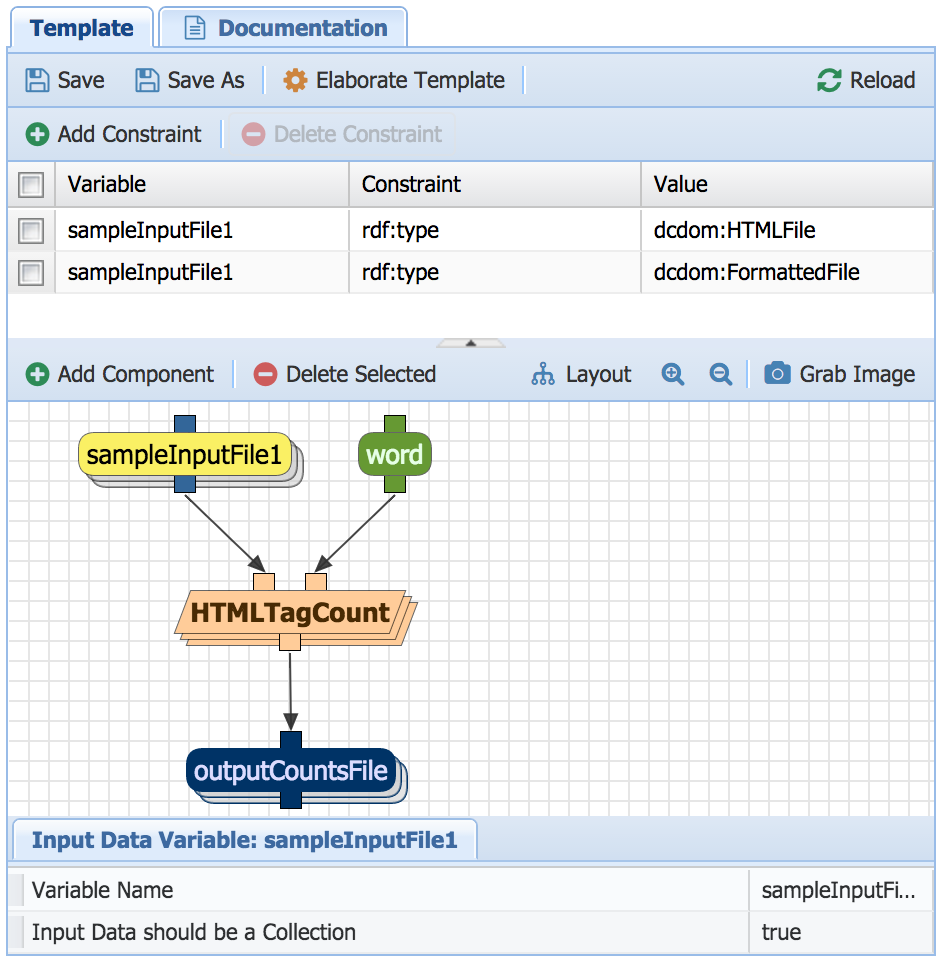Select the green word parameter node
946x964 pixels.
(394, 456)
